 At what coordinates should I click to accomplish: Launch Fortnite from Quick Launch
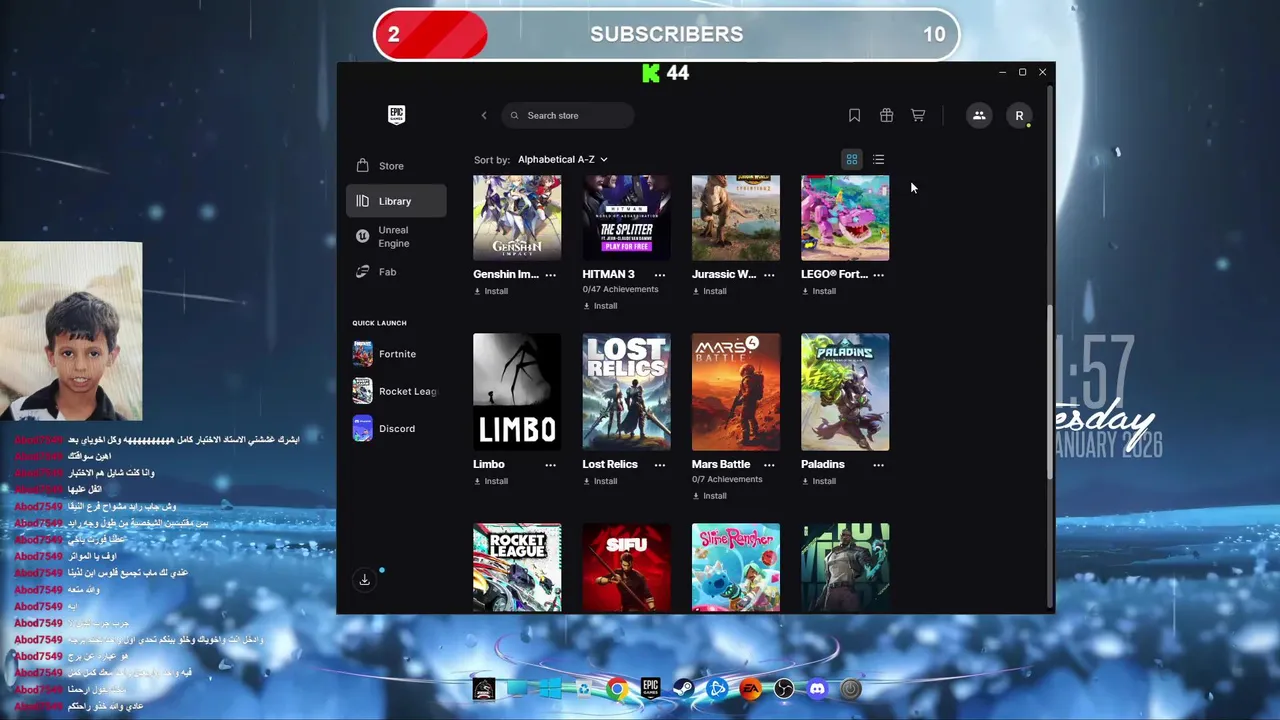point(396,354)
